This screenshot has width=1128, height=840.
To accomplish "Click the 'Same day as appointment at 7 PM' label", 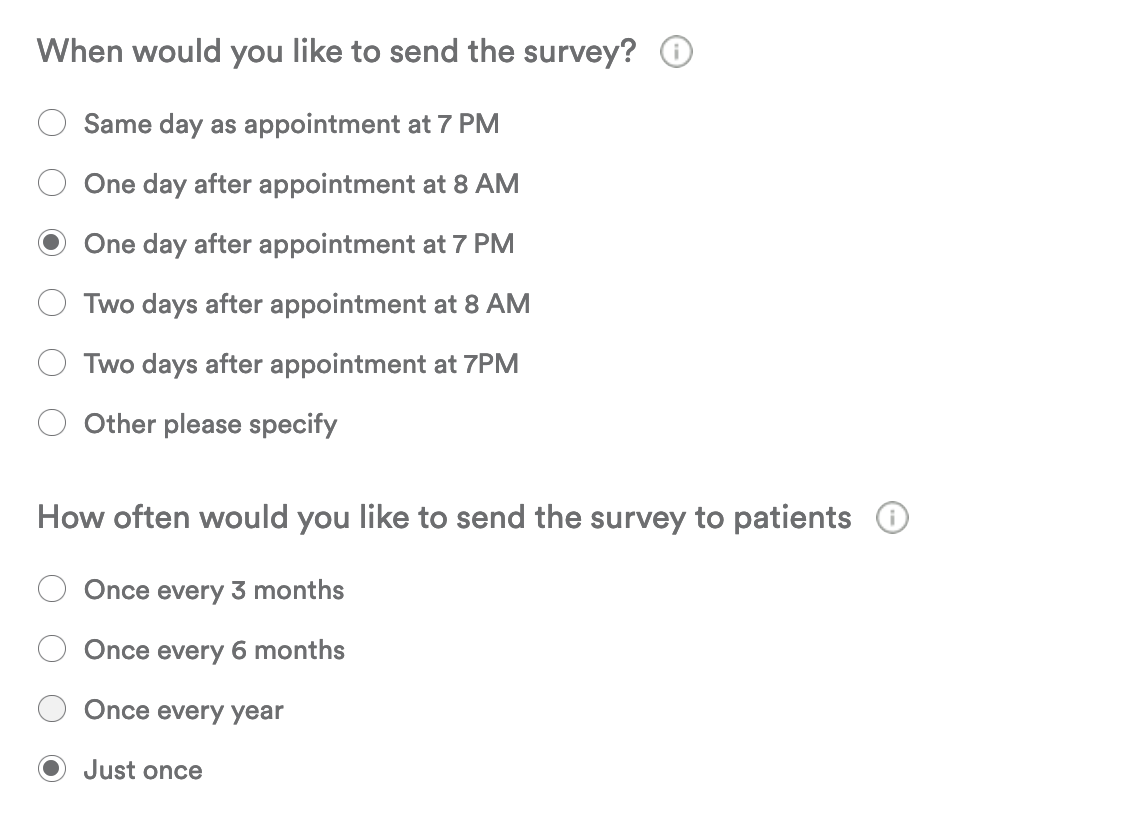I will point(291,124).
